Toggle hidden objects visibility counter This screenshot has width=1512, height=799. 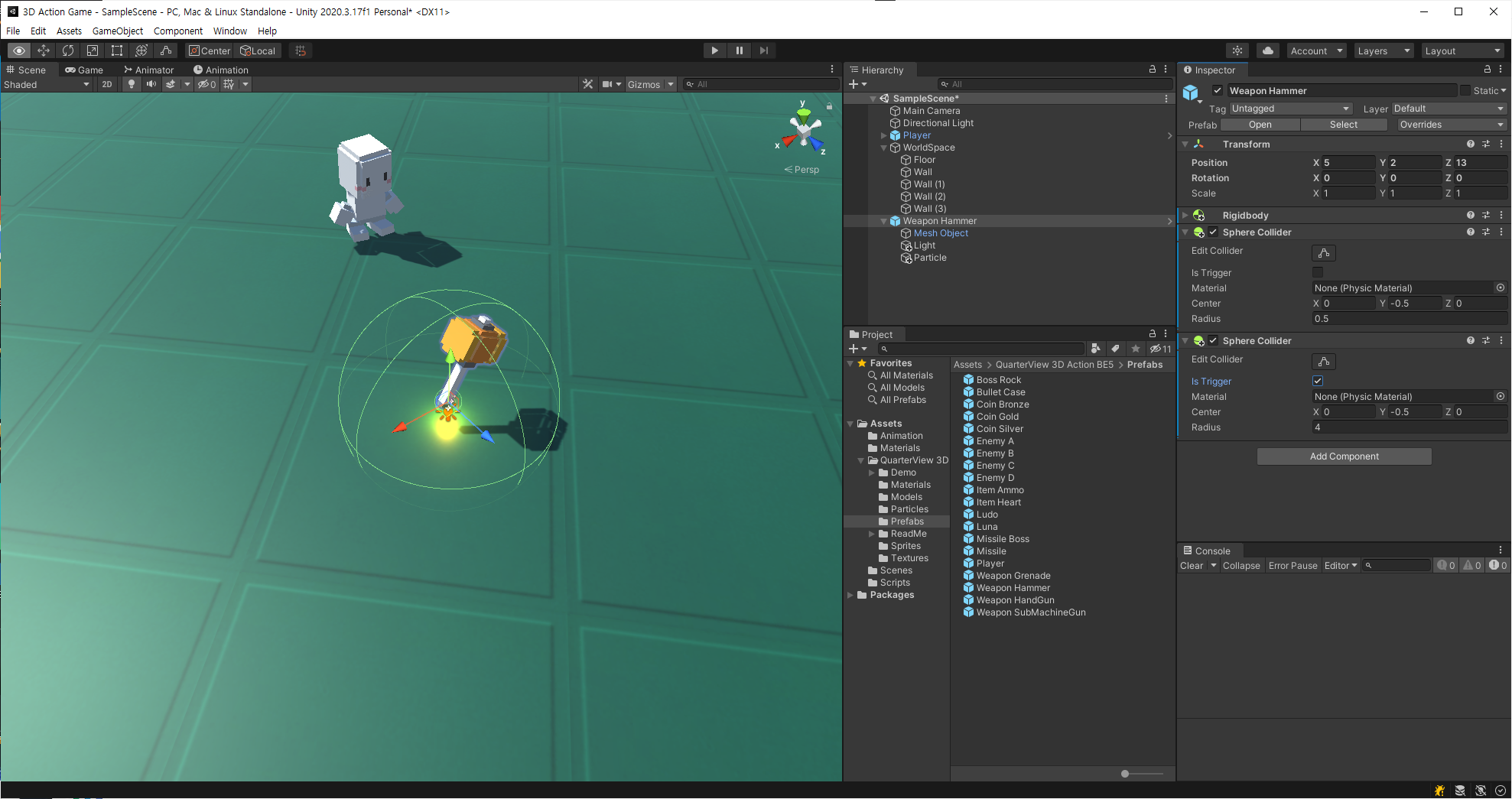tap(207, 84)
